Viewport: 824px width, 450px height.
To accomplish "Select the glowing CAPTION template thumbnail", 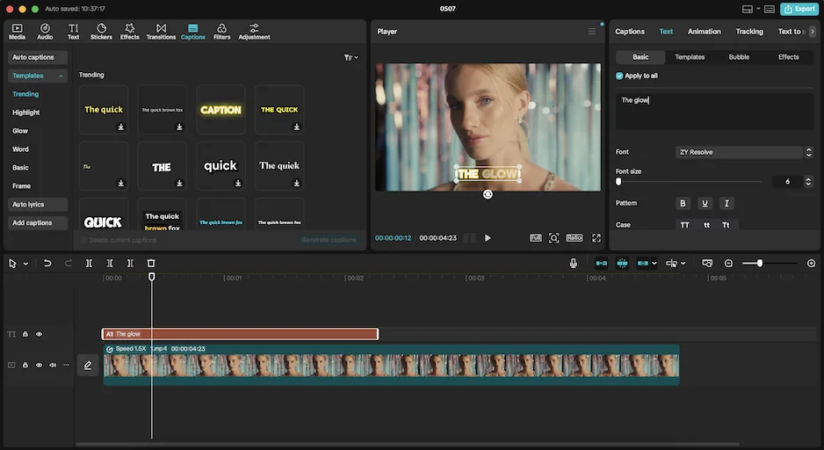I will [221, 109].
